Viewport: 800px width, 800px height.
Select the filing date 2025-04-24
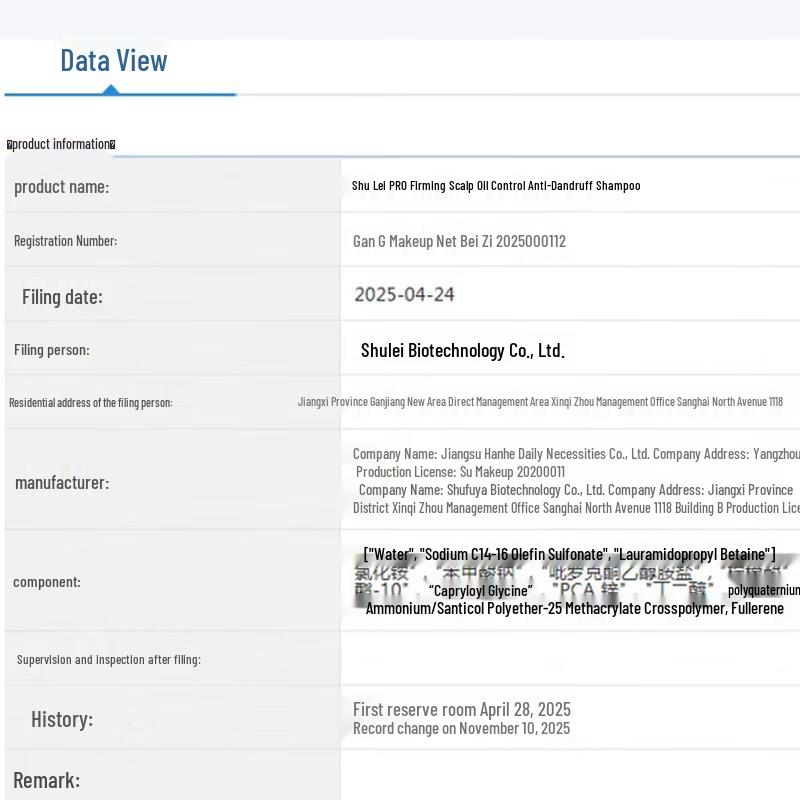coord(404,294)
